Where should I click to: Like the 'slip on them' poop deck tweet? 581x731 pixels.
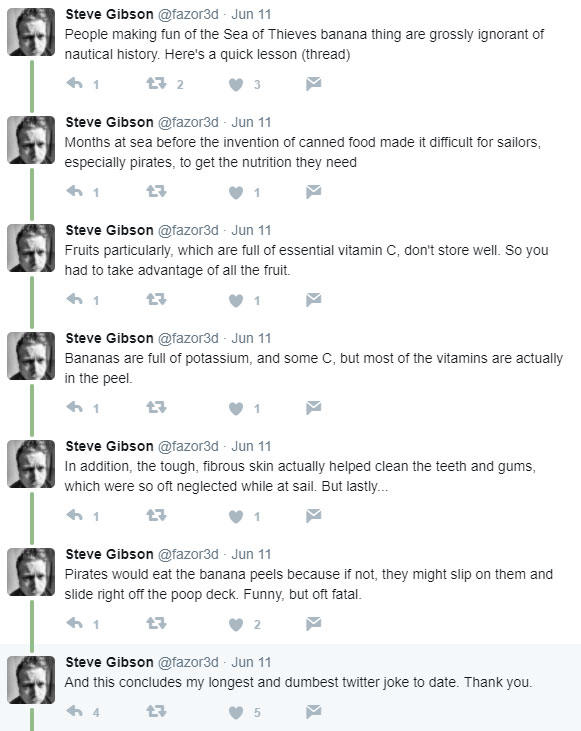[x=236, y=624]
